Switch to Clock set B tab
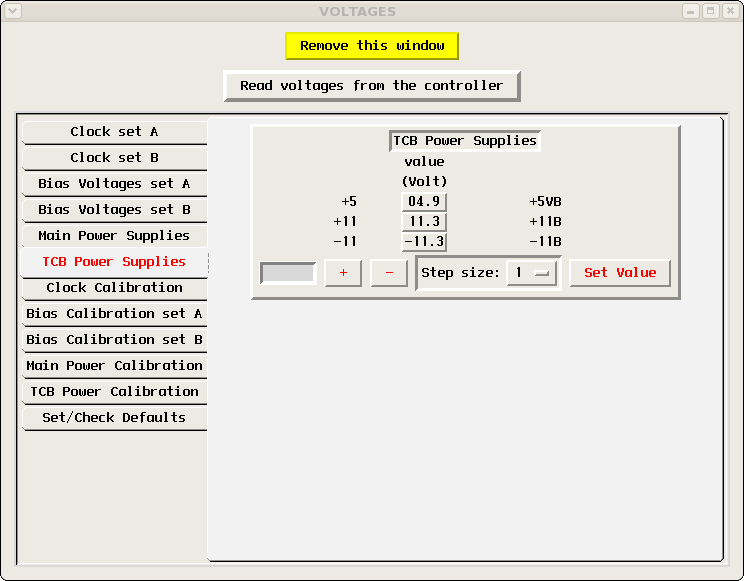 tap(114, 158)
